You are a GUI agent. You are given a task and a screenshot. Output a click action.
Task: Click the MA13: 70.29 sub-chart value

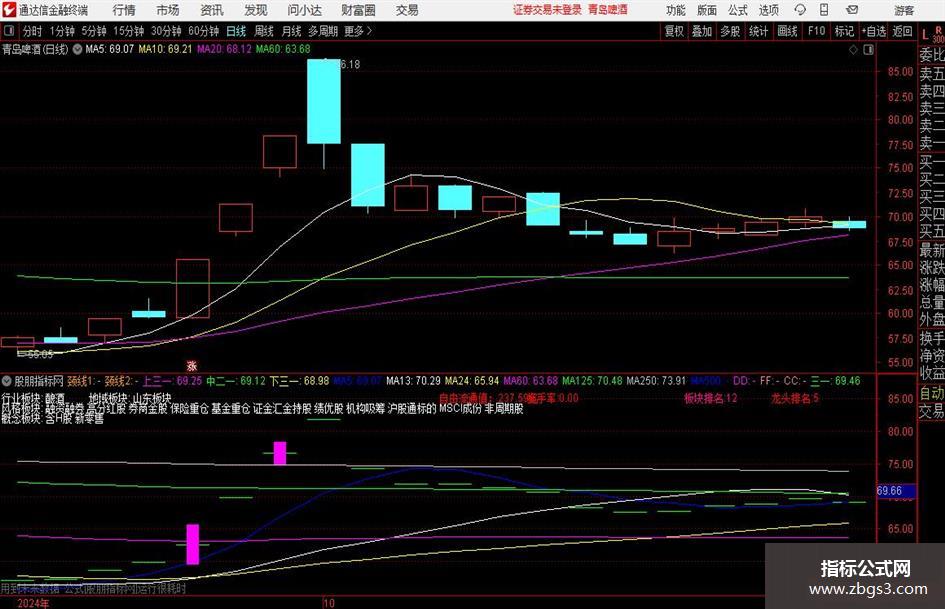click(x=413, y=381)
